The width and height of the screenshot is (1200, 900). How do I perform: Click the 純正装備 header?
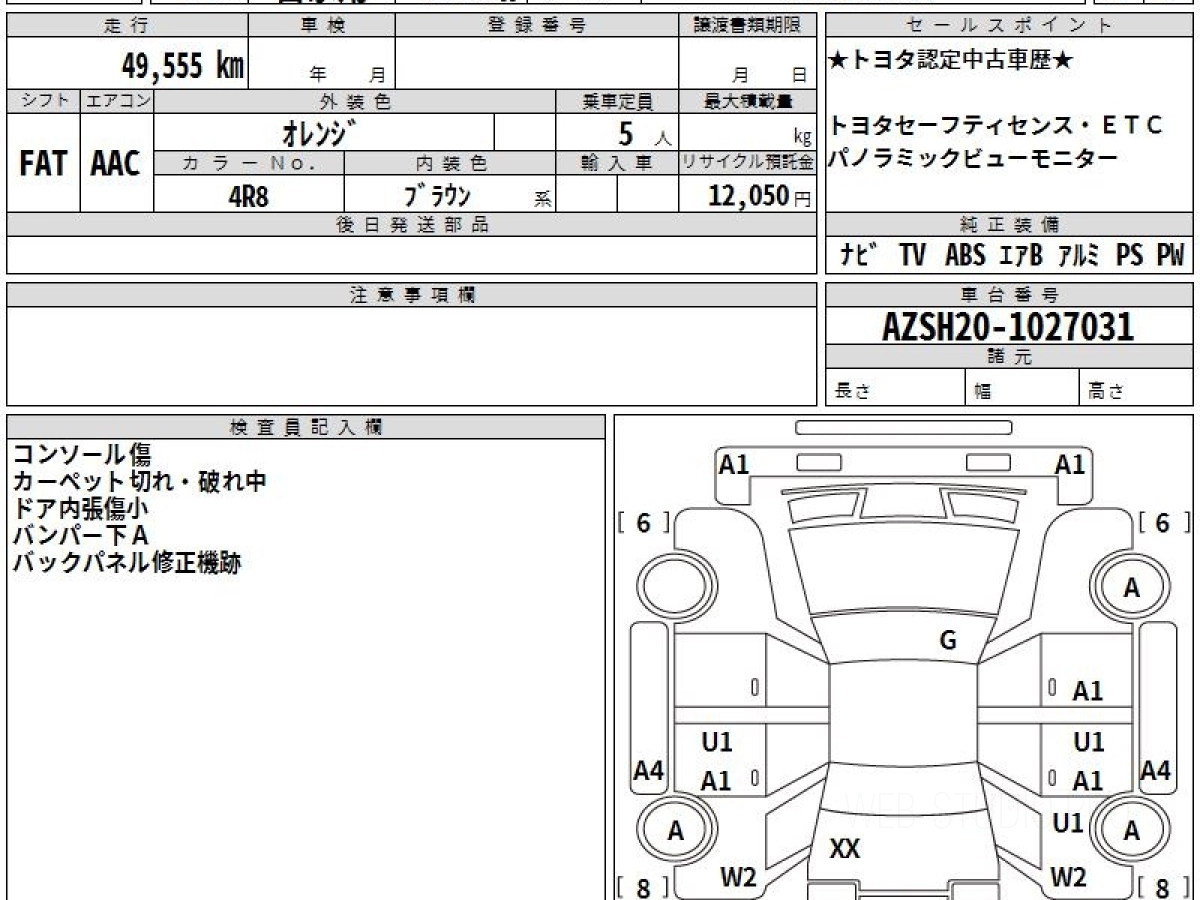[x=1010, y=225]
